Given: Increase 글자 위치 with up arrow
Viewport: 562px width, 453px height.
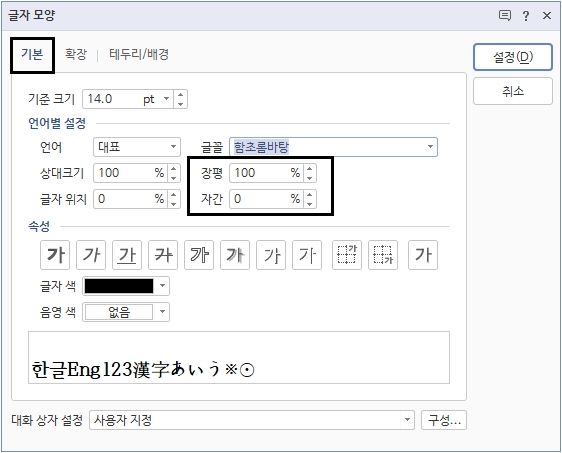Looking at the screenshot, I should [x=173, y=195].
